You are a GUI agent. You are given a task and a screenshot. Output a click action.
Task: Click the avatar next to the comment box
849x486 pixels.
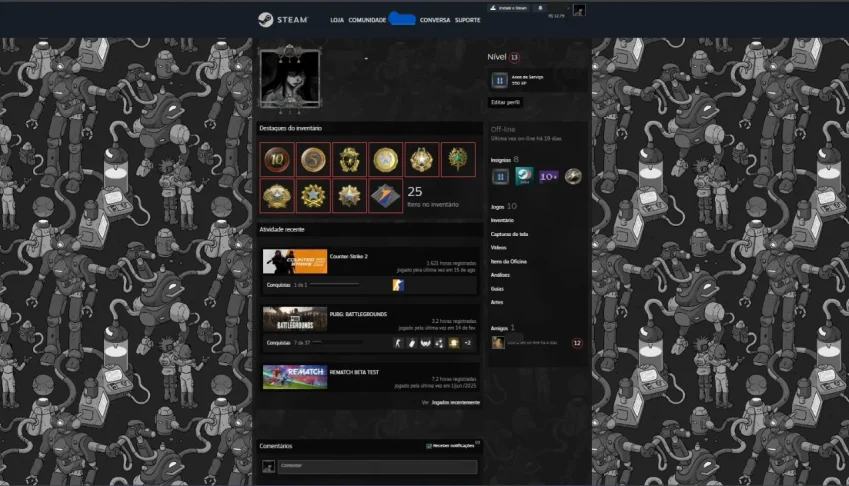[x=268, y=467]
